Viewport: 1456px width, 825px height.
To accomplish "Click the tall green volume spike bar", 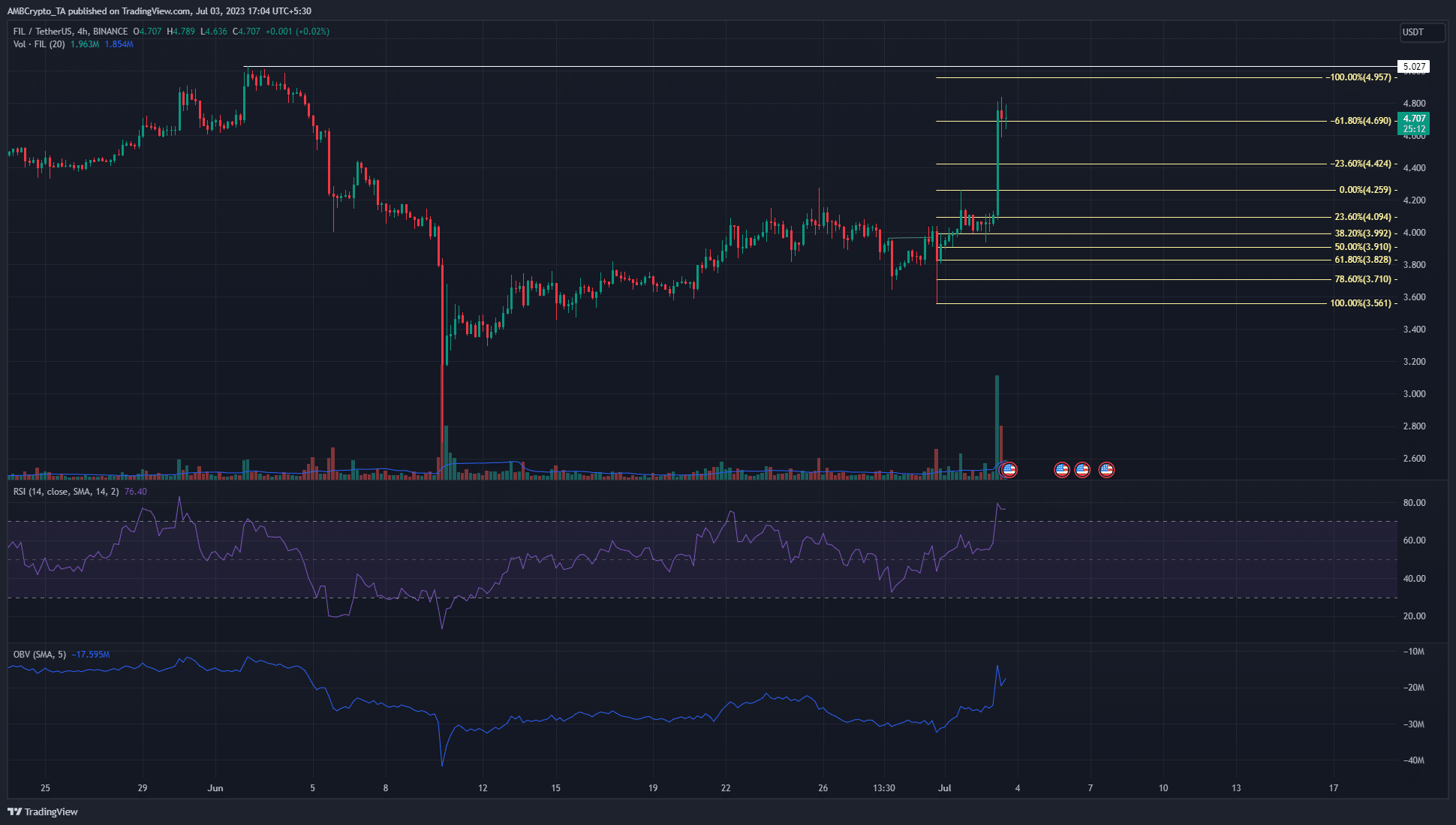I will click(997, 426).
